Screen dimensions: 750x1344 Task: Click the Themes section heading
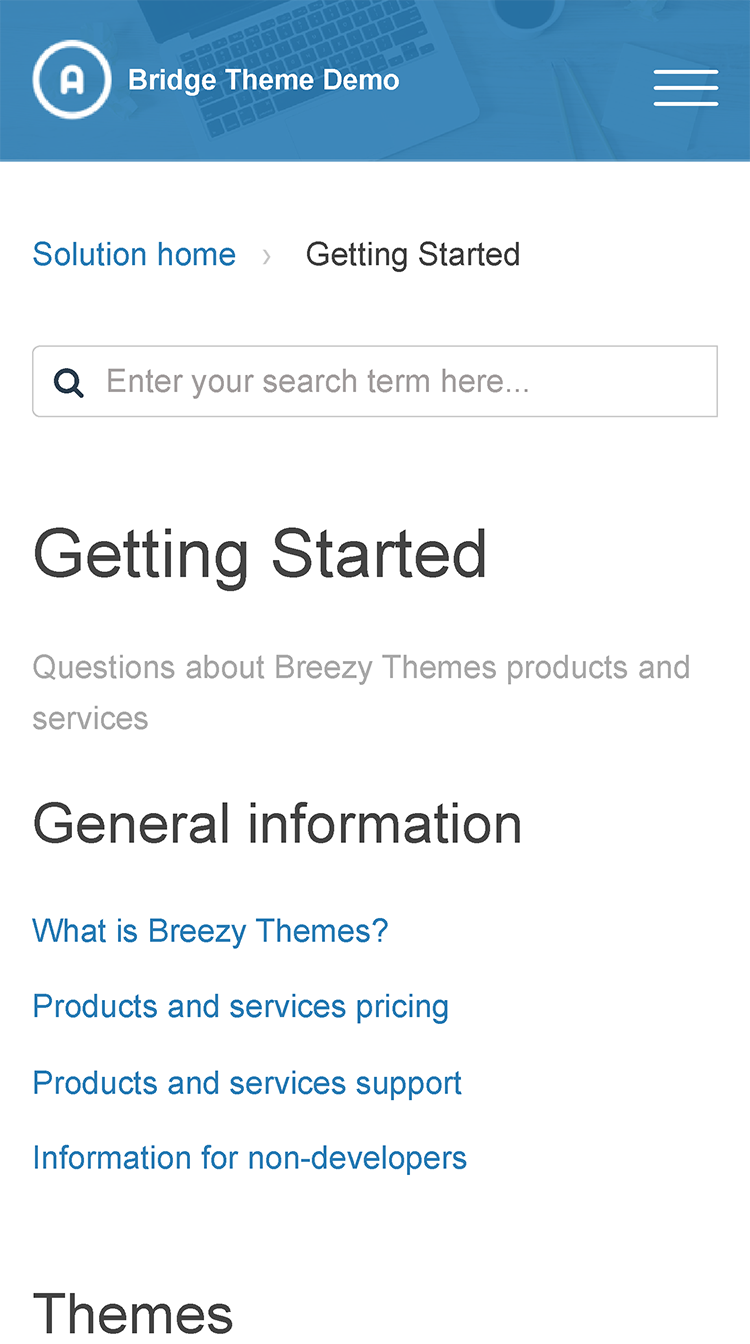[x=133, y=1314]
